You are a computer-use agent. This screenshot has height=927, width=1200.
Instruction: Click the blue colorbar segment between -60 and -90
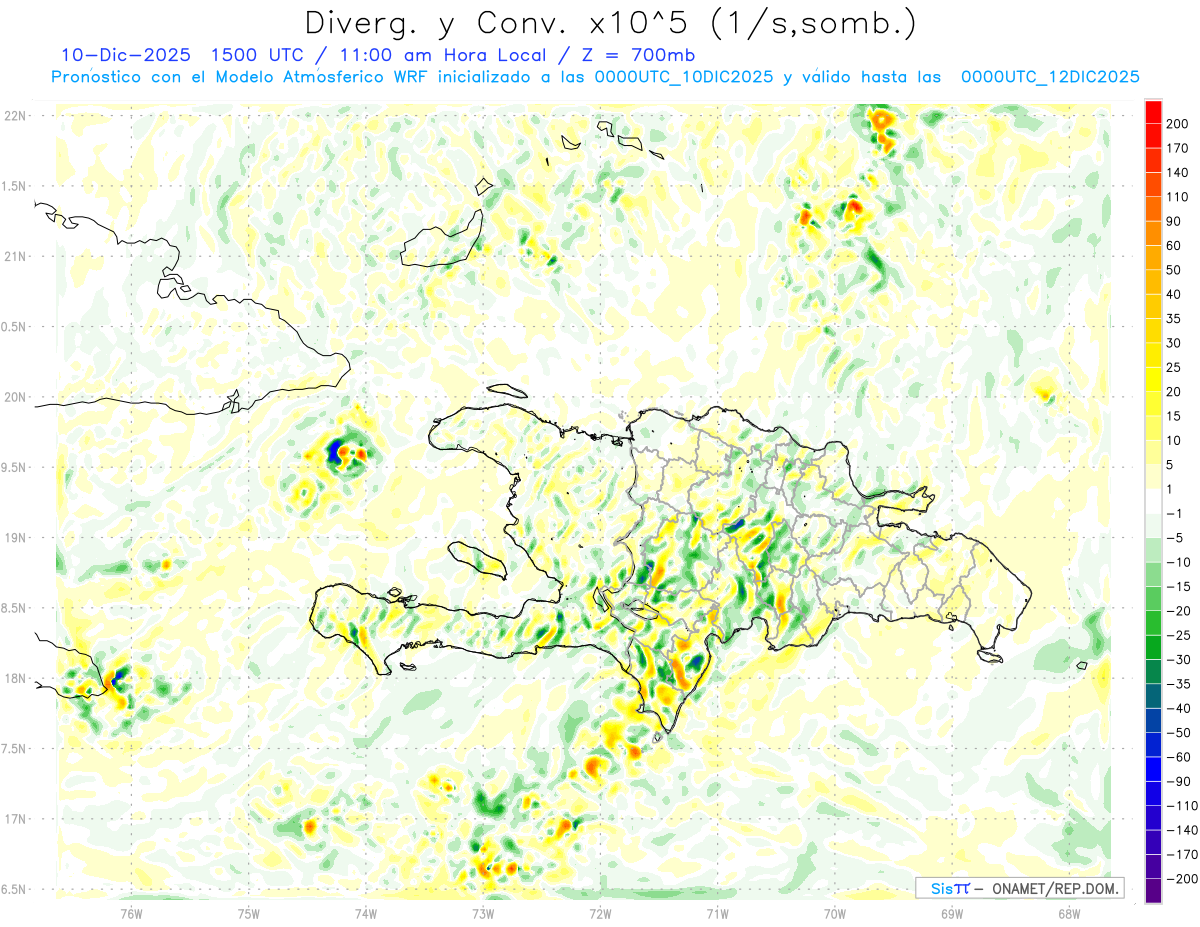point(1154,769)
